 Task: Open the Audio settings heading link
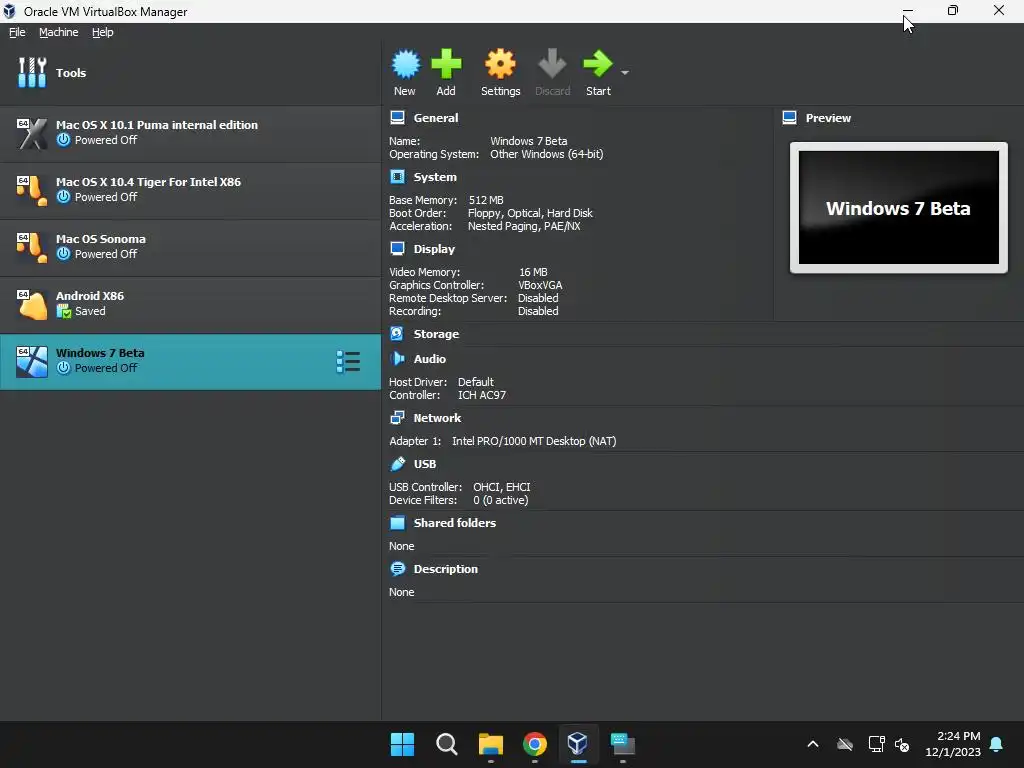[430, 359]
